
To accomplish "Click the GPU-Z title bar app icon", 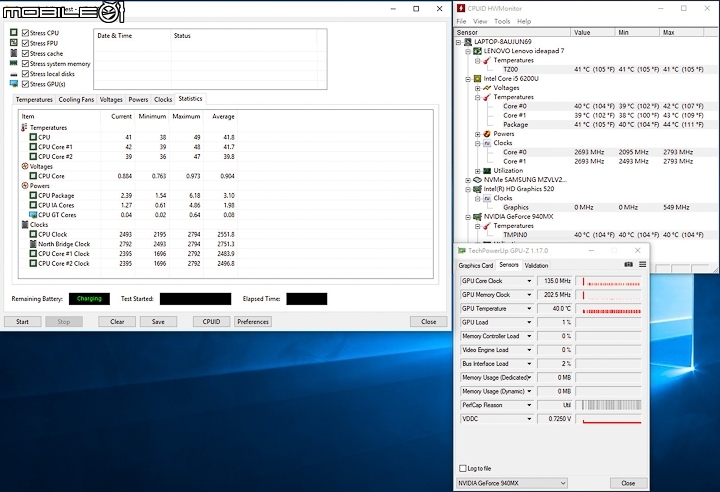I will 462,250.
